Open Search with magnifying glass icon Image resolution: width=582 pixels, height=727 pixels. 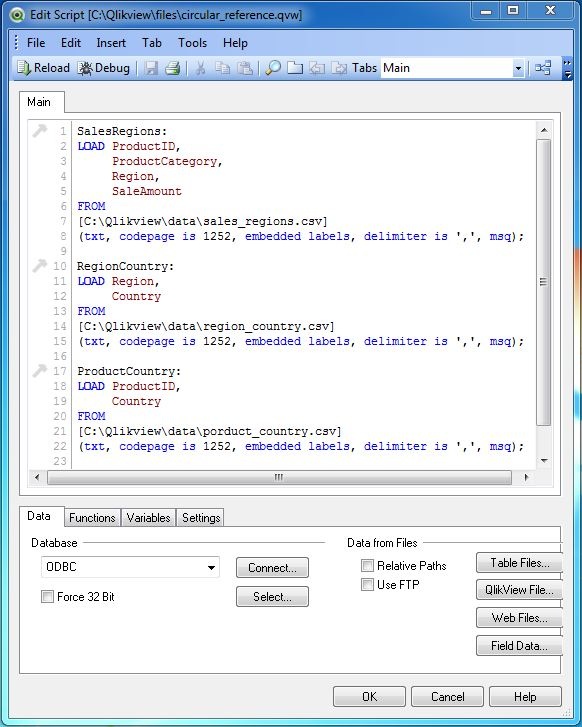click(273, 68)
